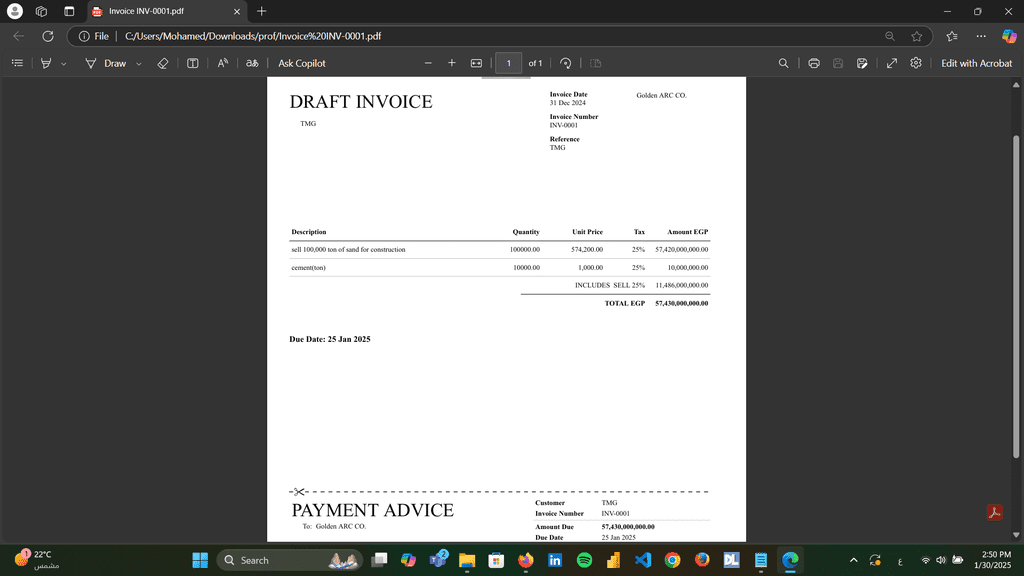Rotate the PDF page
The height and width of the screenshot is (576, 1024).
point(566,63)
